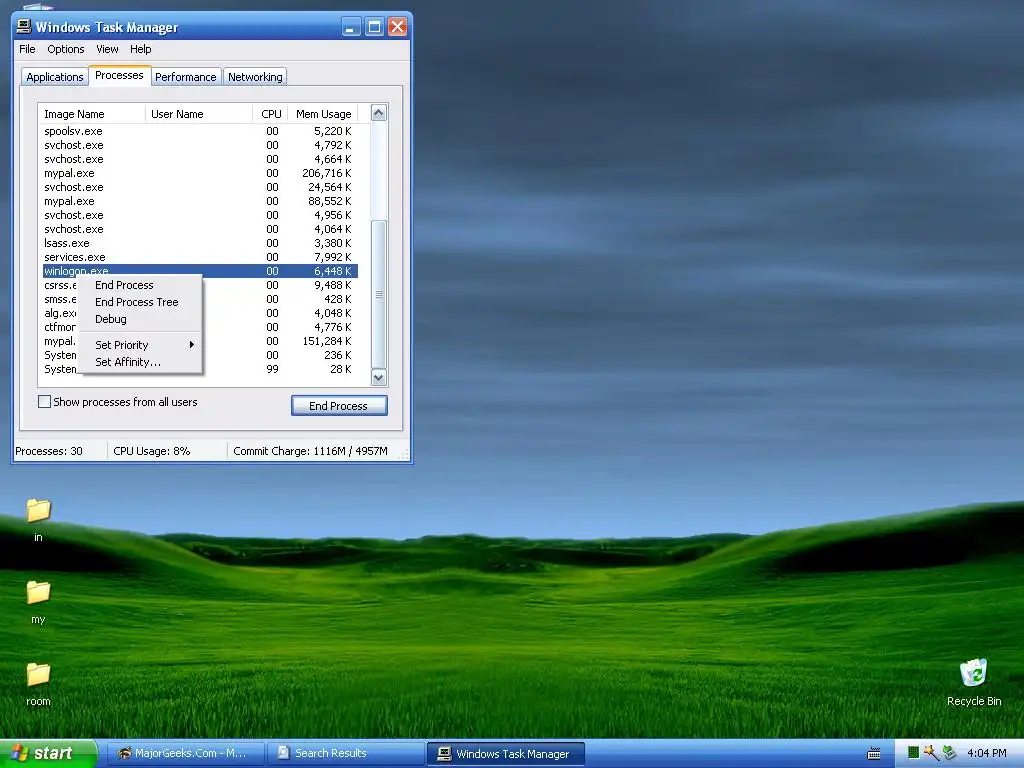Maximize the Task Manager window

374,27
